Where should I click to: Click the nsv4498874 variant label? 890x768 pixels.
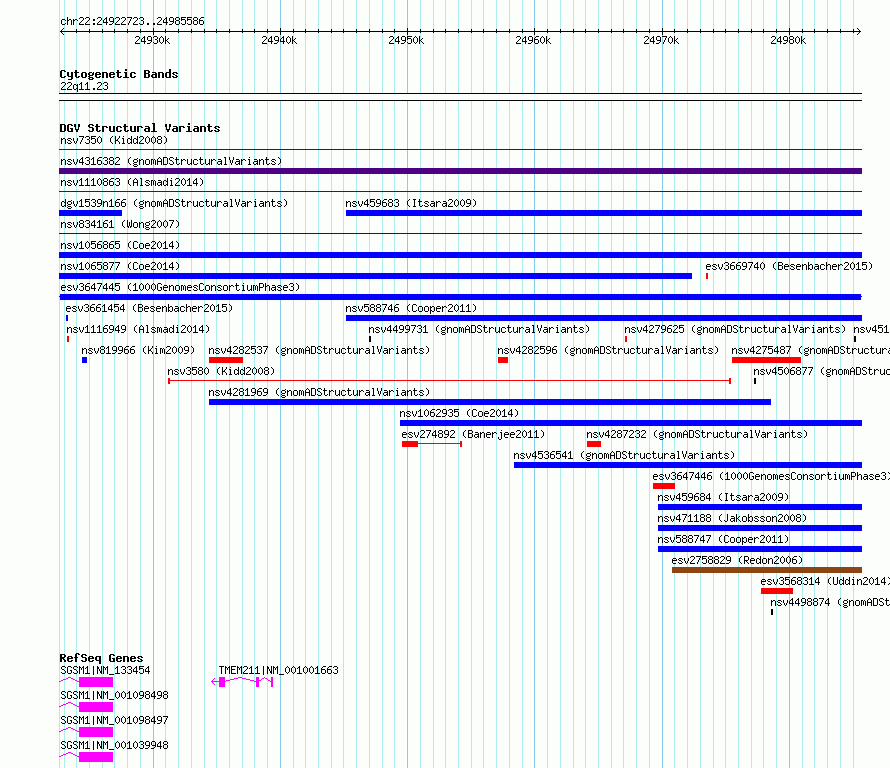click(x=830, y=602)
